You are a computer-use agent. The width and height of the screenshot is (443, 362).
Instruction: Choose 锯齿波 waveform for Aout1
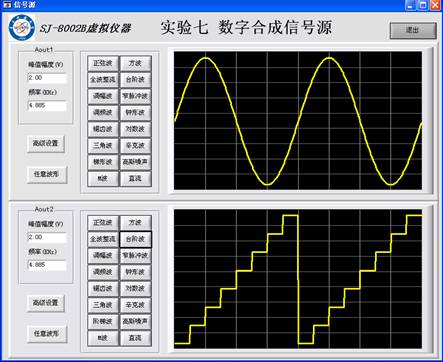point(103,129)
